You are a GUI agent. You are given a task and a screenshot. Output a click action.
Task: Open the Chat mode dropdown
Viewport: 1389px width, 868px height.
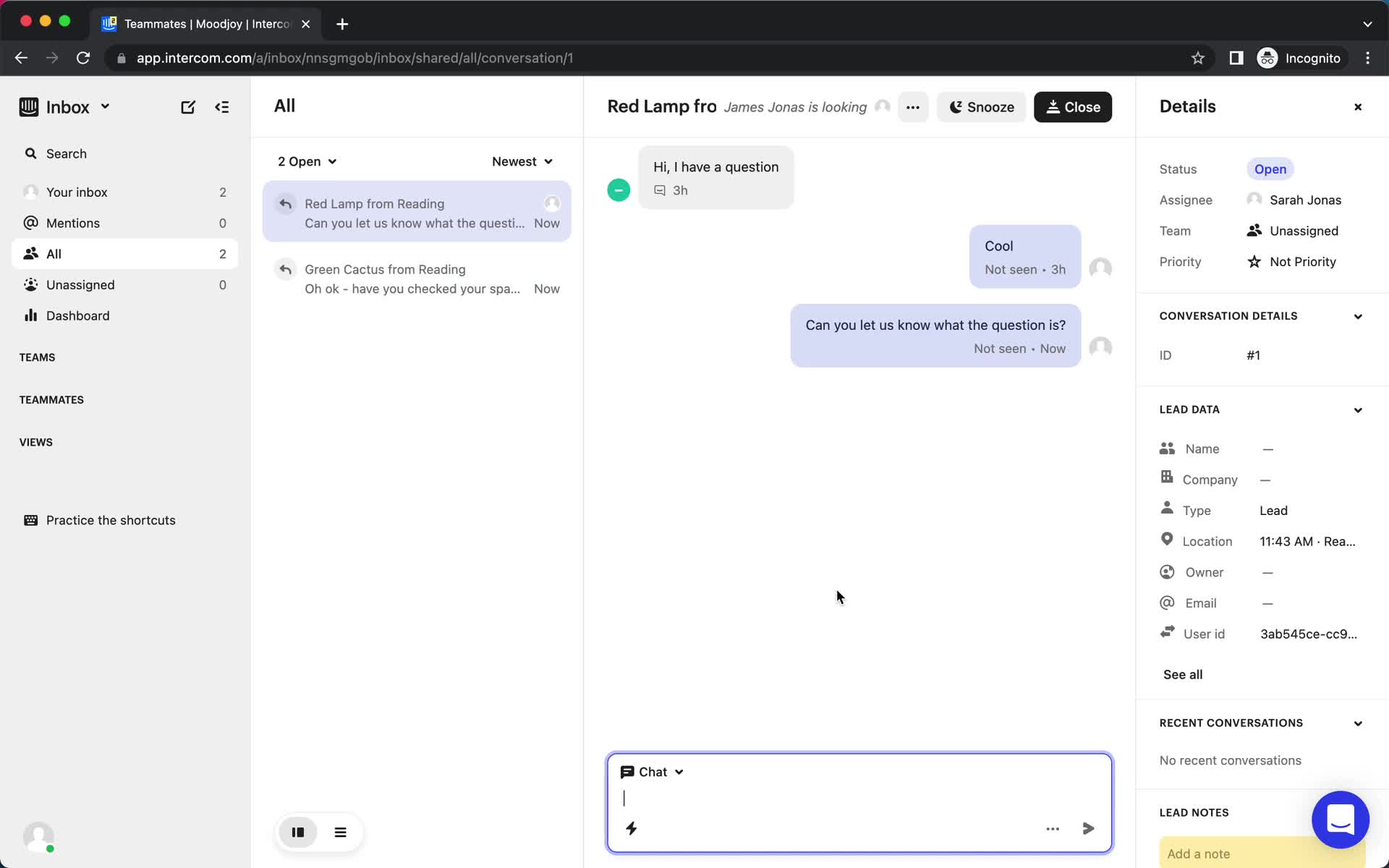click(x=651, y=771)
